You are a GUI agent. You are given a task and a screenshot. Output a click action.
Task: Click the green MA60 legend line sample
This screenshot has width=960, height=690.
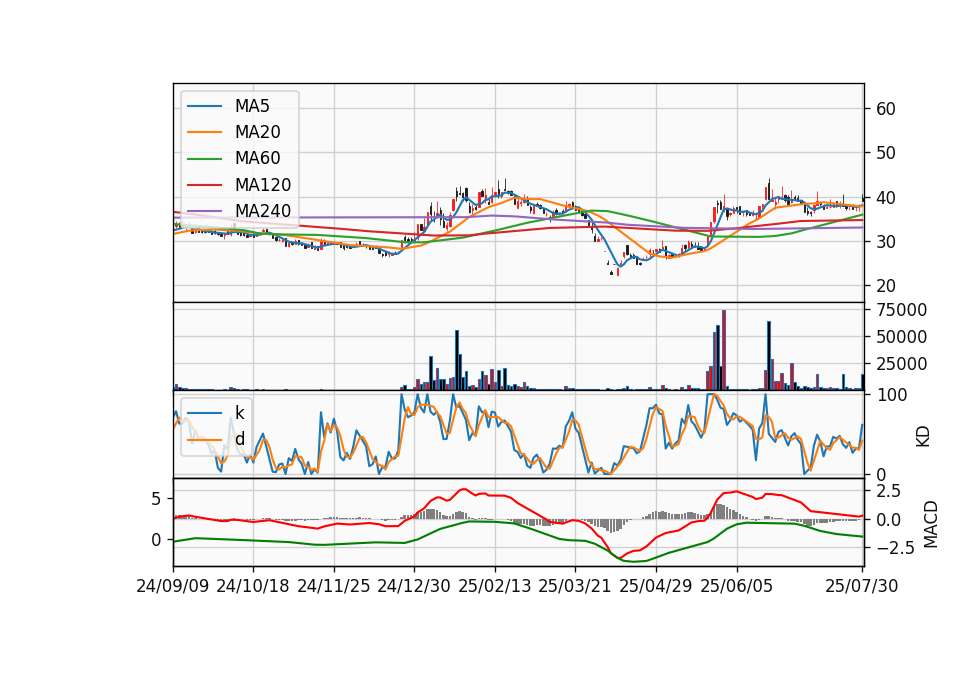(204, 159)
